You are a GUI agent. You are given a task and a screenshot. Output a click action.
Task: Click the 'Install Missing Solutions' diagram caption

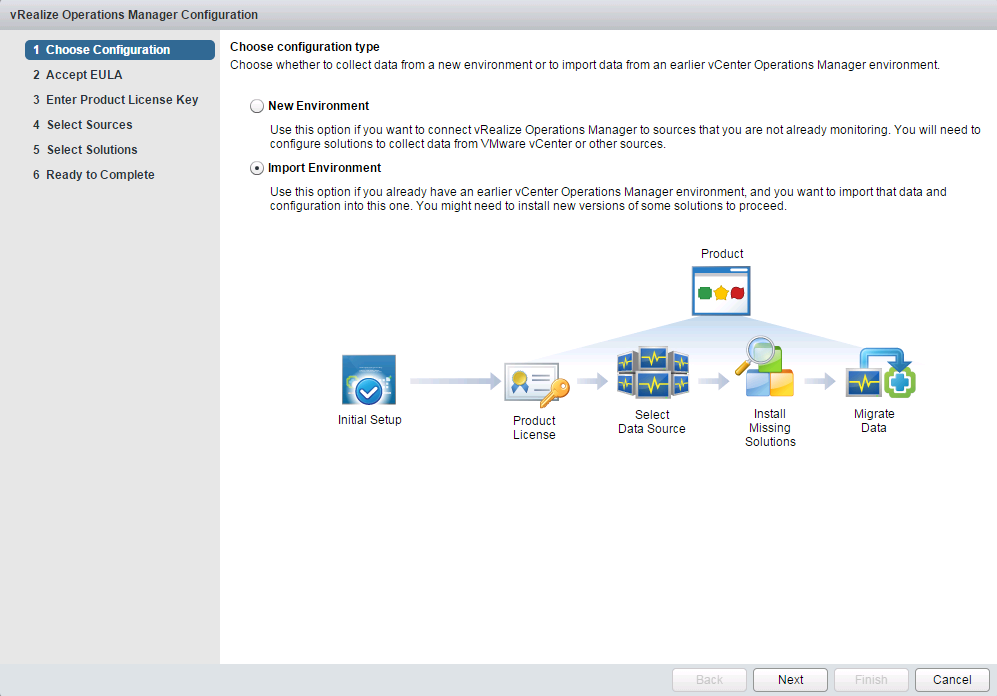(x=770, y=428)
